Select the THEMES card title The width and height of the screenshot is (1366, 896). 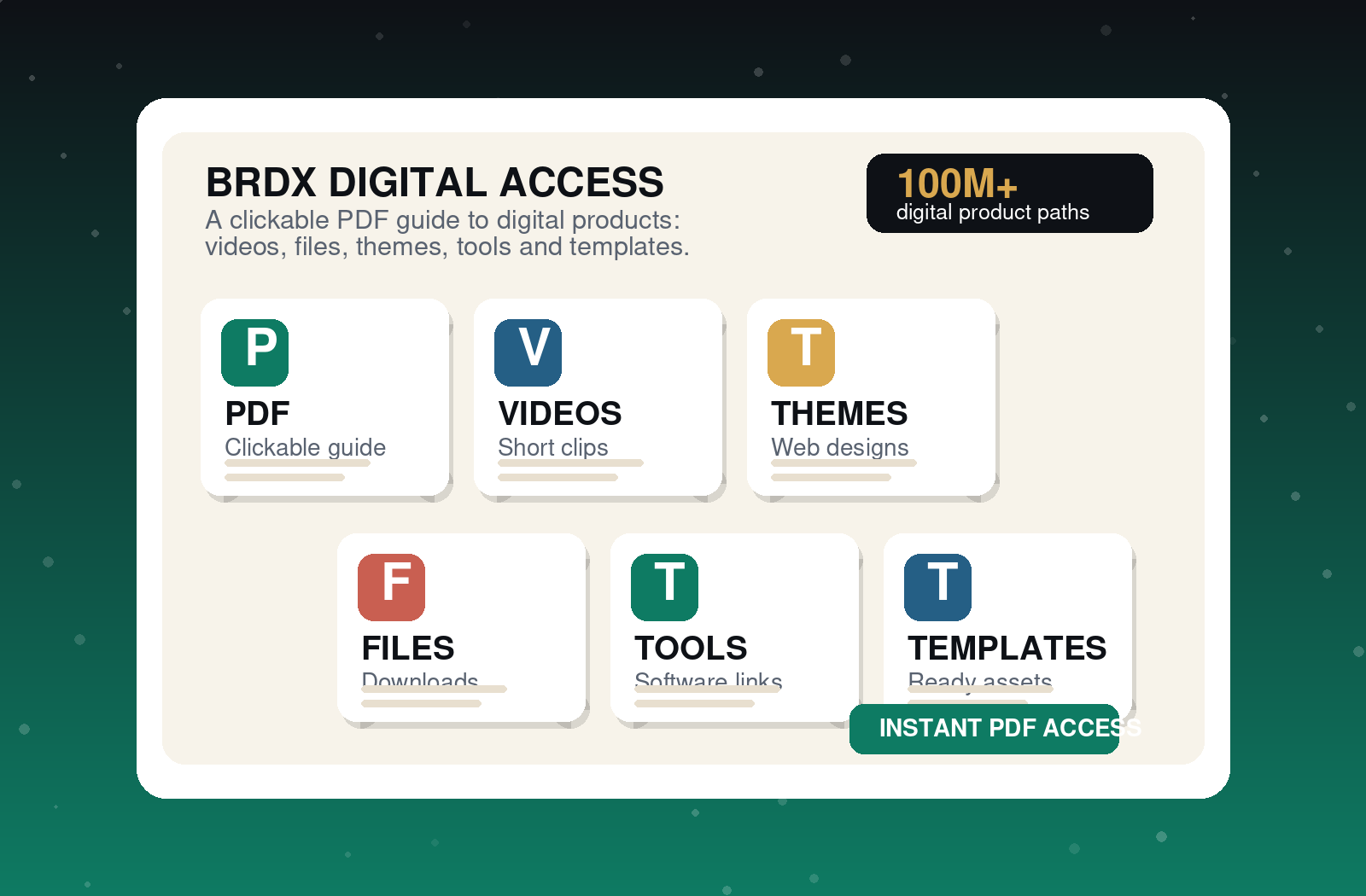(839, 414)
